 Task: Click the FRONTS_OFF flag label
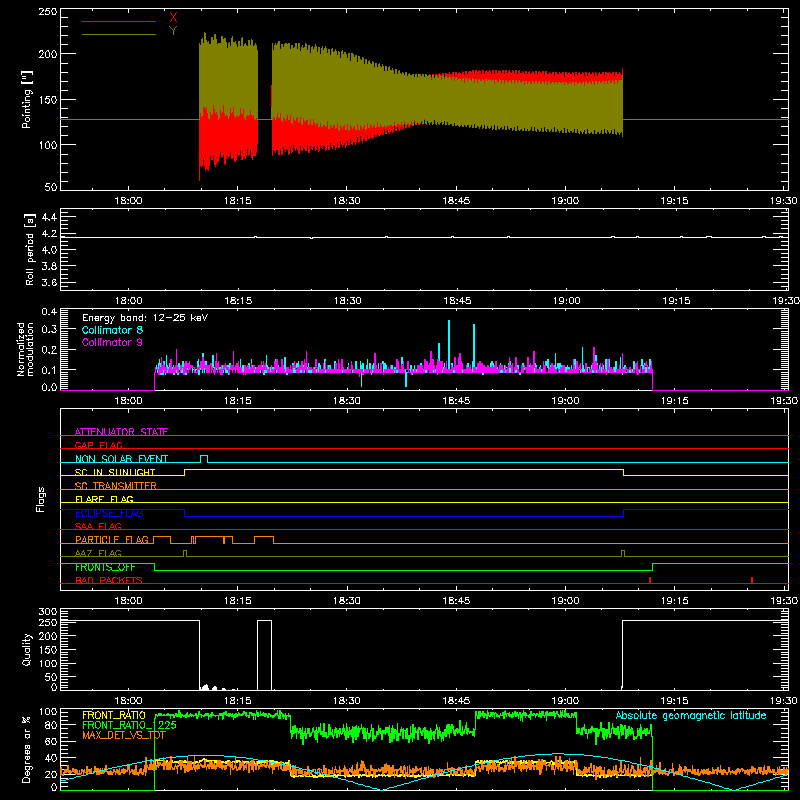pos(105,567)
